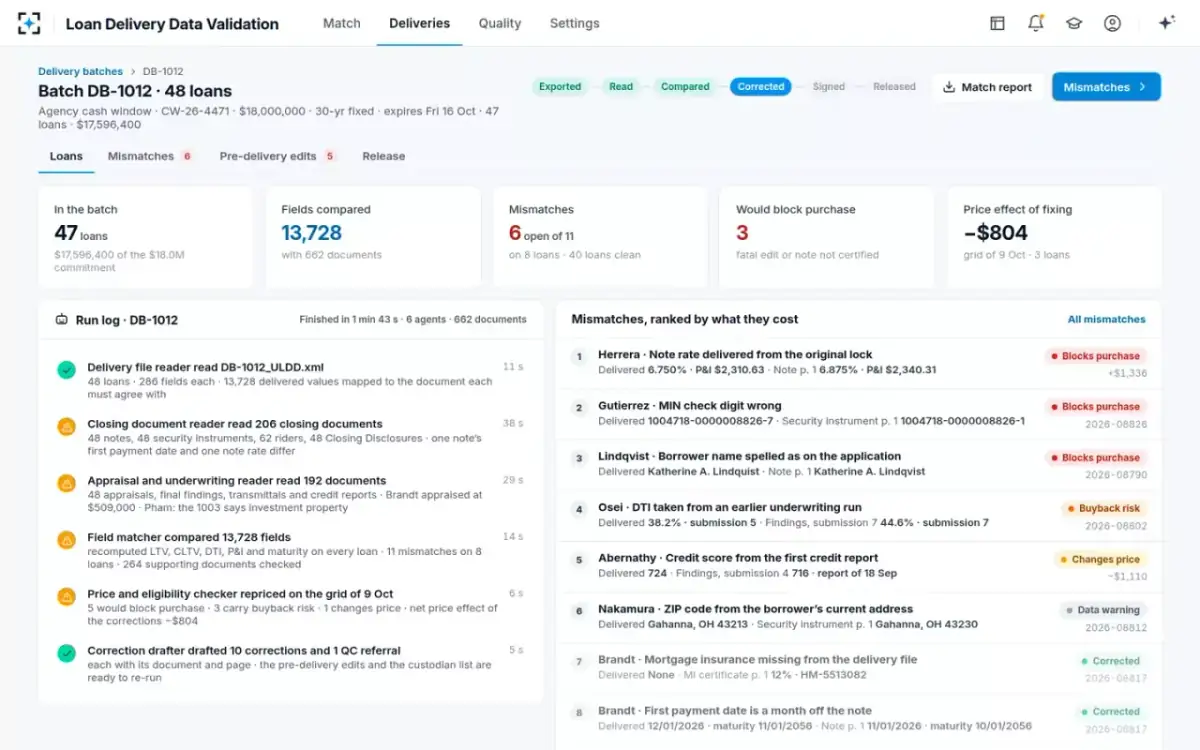
Task: Open the blue Mismatches button
Action: pos(1106,87)
